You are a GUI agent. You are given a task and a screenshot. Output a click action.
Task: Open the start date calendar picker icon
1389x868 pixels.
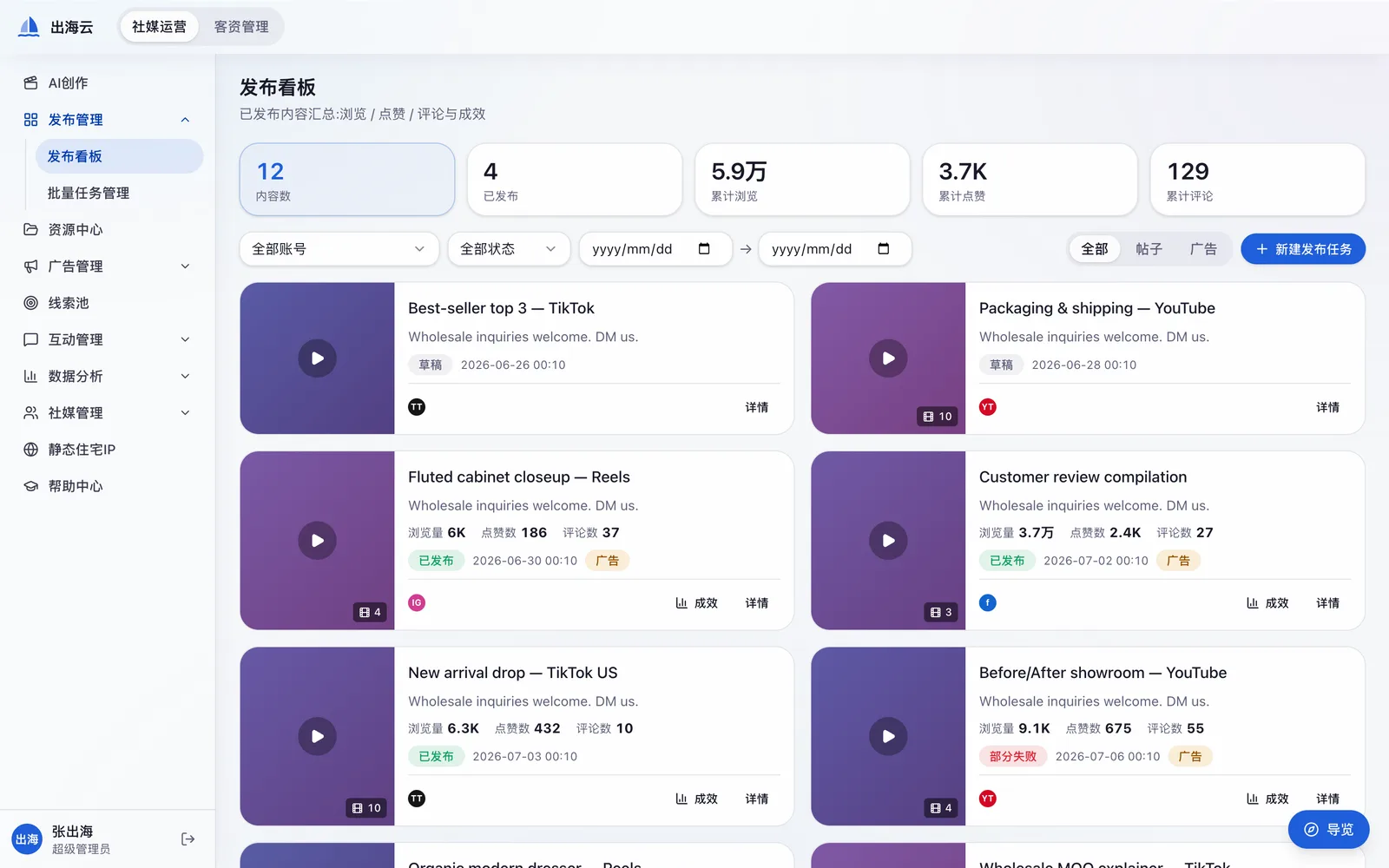tap(704, 249)
